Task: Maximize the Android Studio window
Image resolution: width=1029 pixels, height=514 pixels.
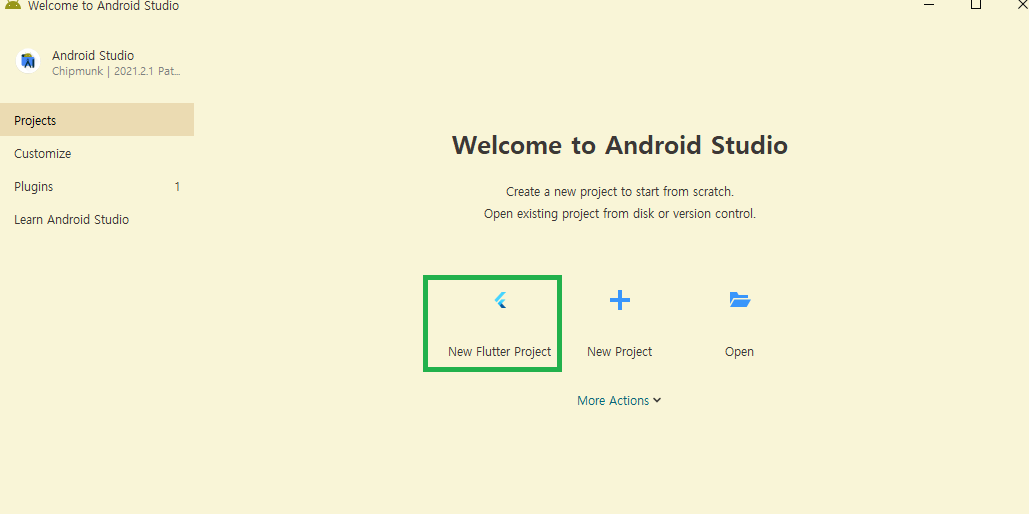Action: pos(976,4)
